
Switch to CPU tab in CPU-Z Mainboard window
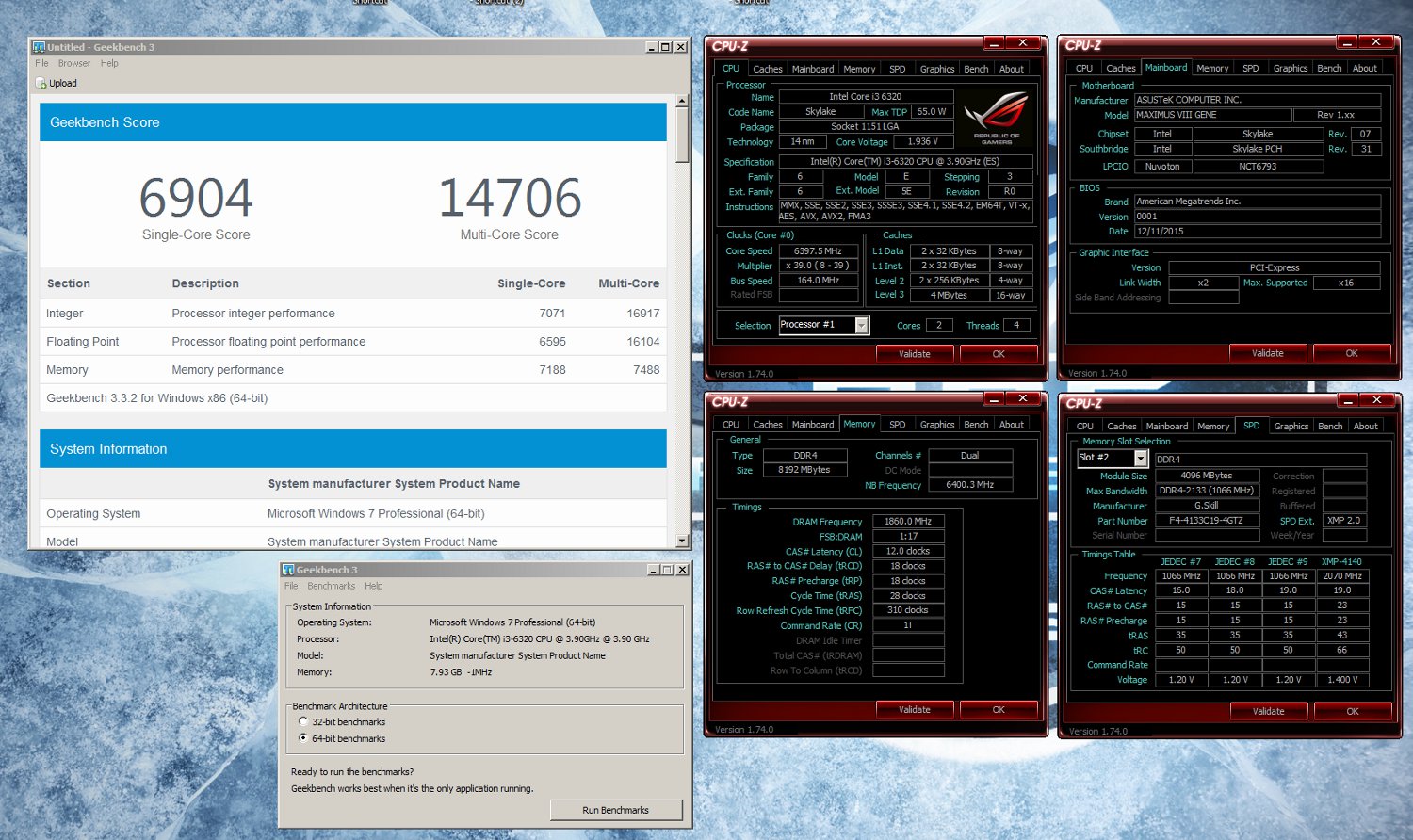click(1084, 68)
